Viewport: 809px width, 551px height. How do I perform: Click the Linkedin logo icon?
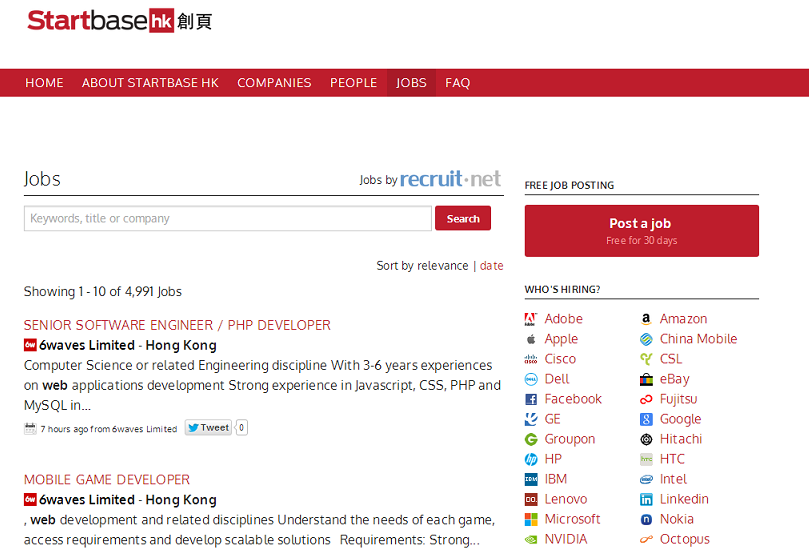click(x=646, y=499)
